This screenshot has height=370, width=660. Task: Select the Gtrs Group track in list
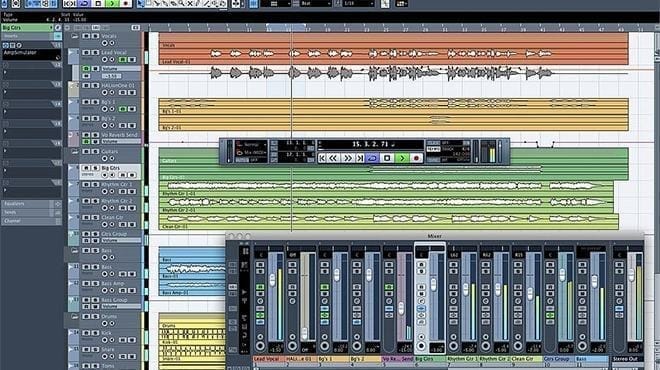tap(114, 234)
